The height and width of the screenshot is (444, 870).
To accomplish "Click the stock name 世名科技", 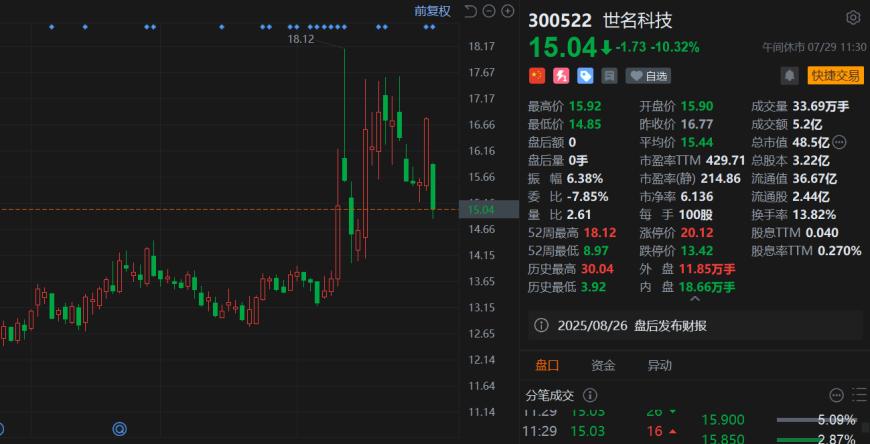I will [638, 20].
